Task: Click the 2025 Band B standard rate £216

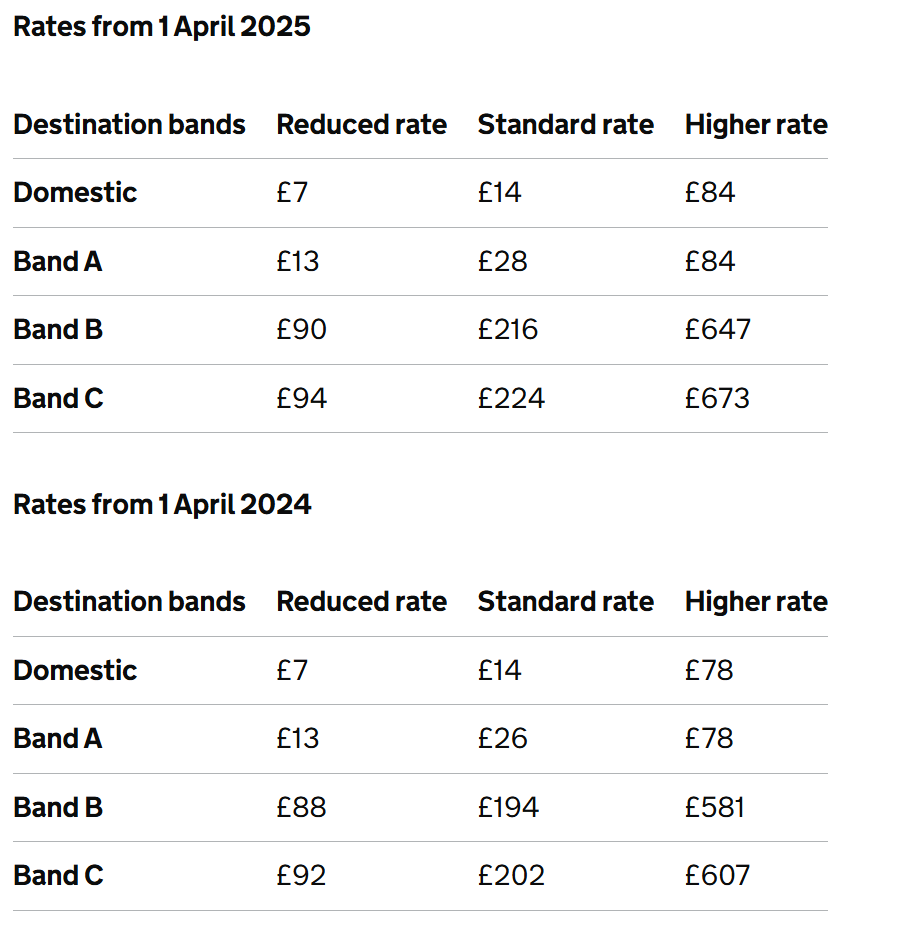Action: (507, 330)
